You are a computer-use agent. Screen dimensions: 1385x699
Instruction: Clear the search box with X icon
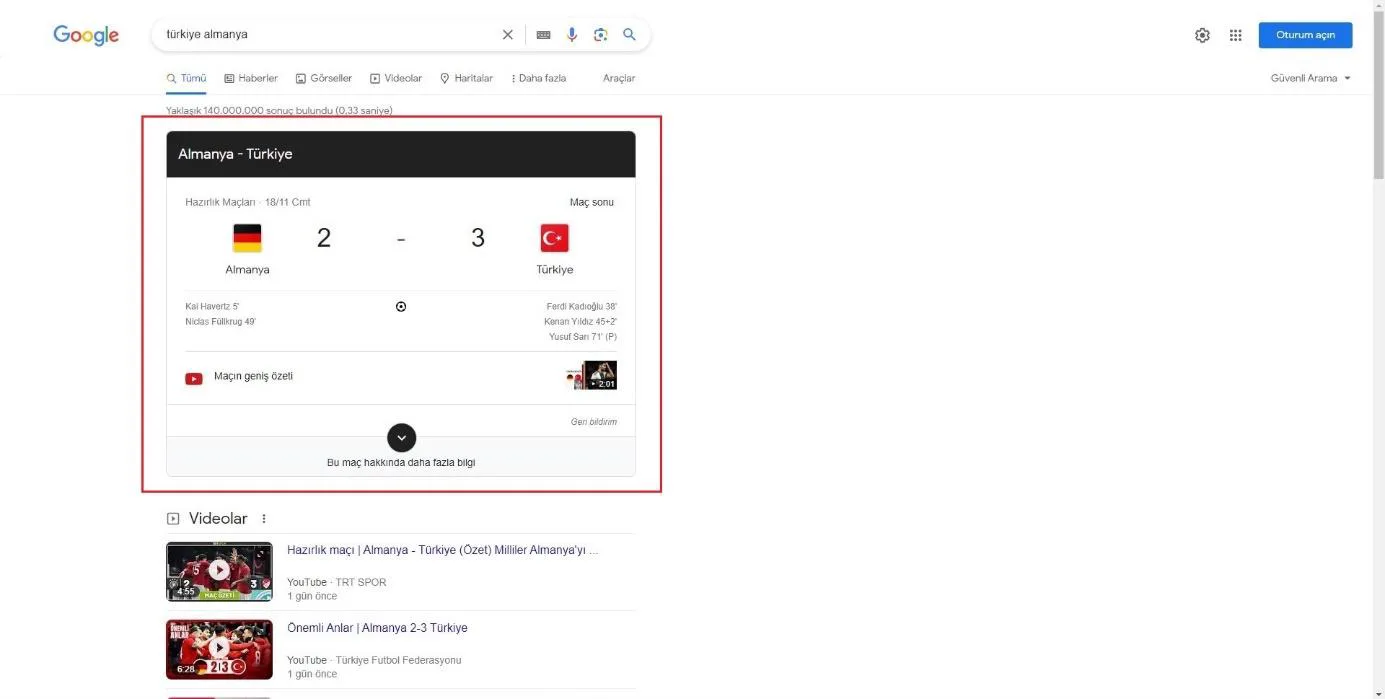[x=507, y=34]
